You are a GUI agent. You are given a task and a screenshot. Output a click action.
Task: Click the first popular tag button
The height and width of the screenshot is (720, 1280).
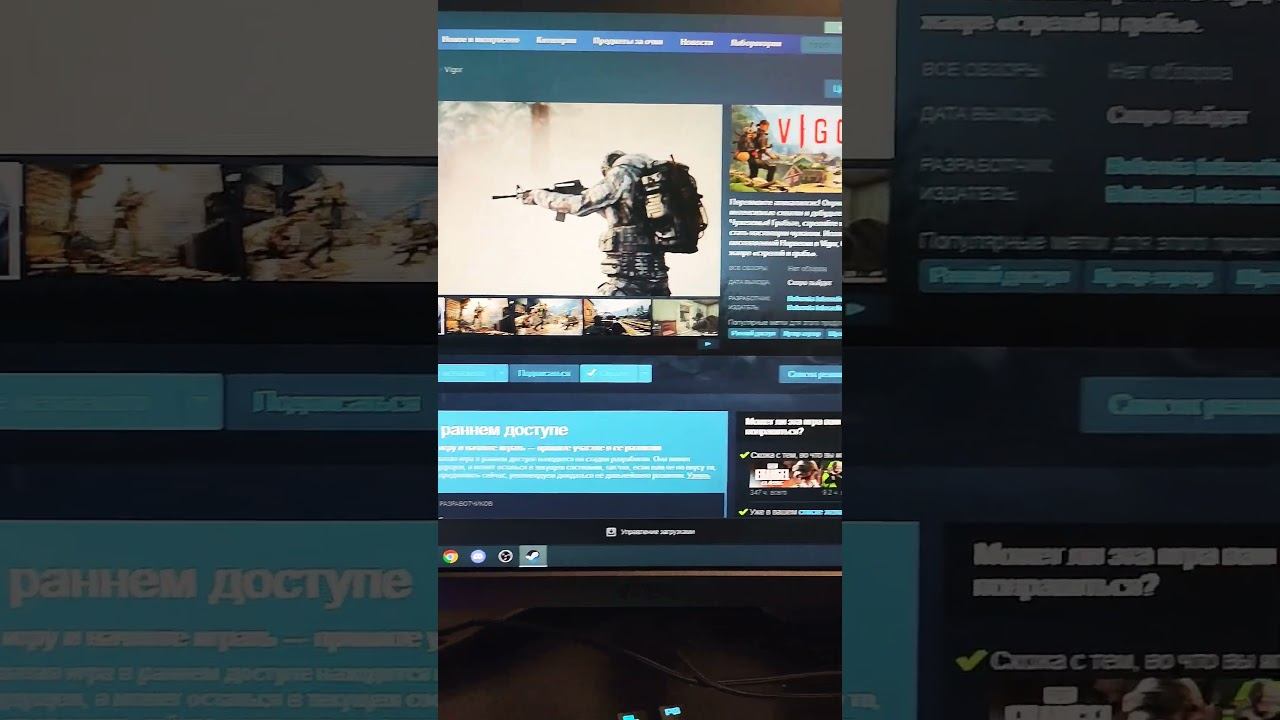(x=754, y=333)
